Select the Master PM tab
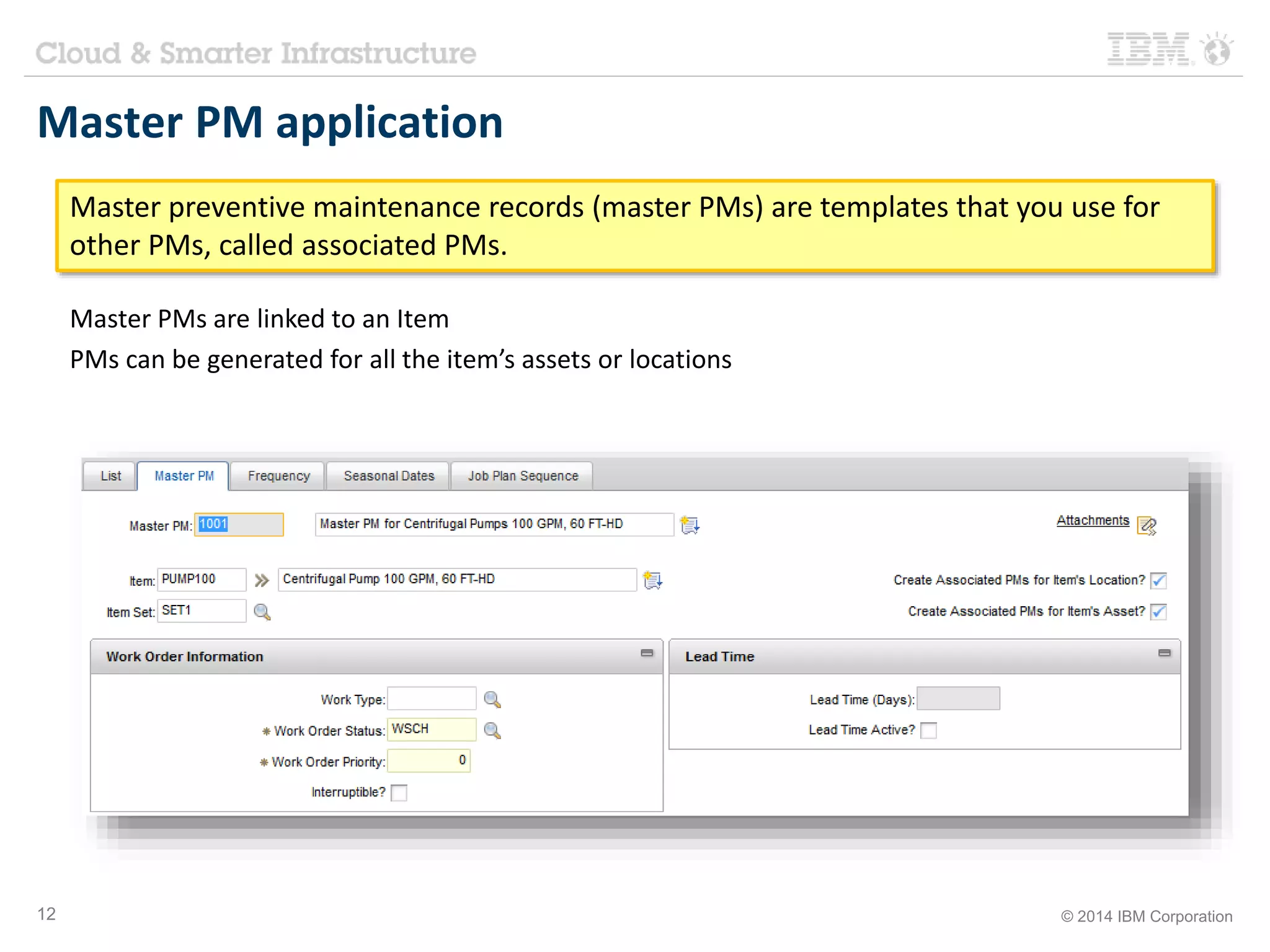 click(x=183, y=476)
